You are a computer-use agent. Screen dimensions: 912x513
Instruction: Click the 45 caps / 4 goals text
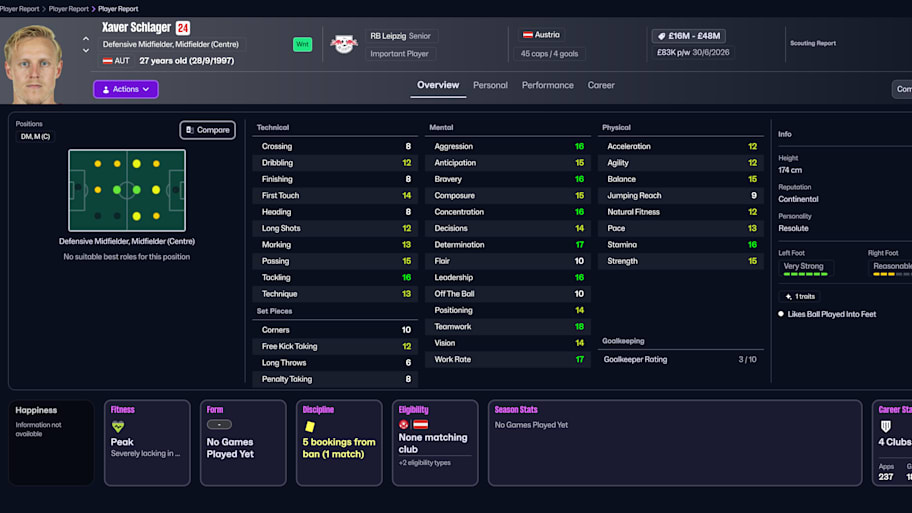click(549, 54)
